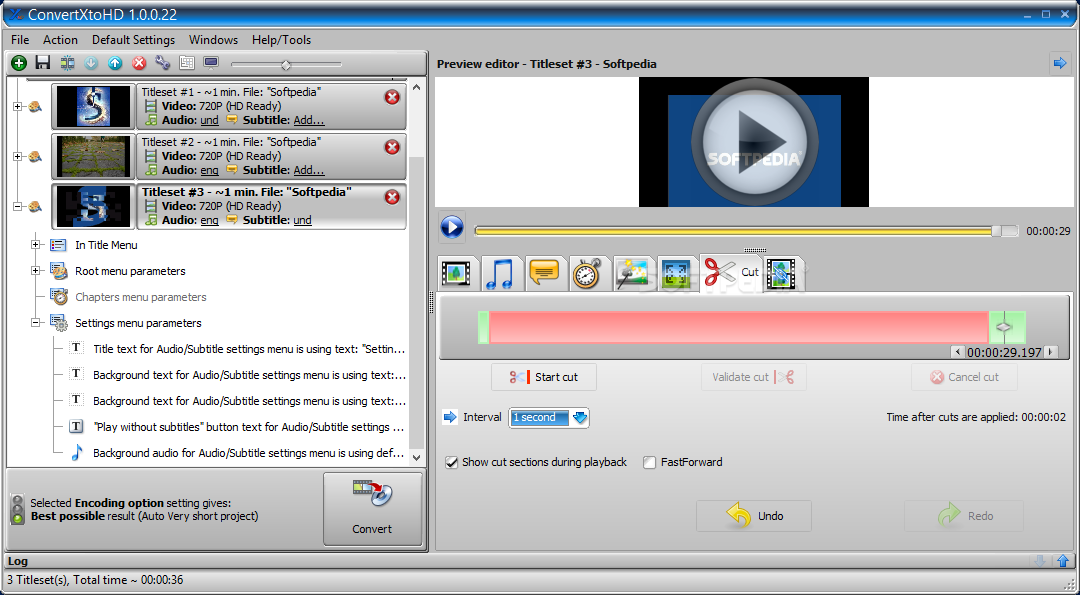
Task: Step cut time back with left arrow
Action: click(957, 352)
